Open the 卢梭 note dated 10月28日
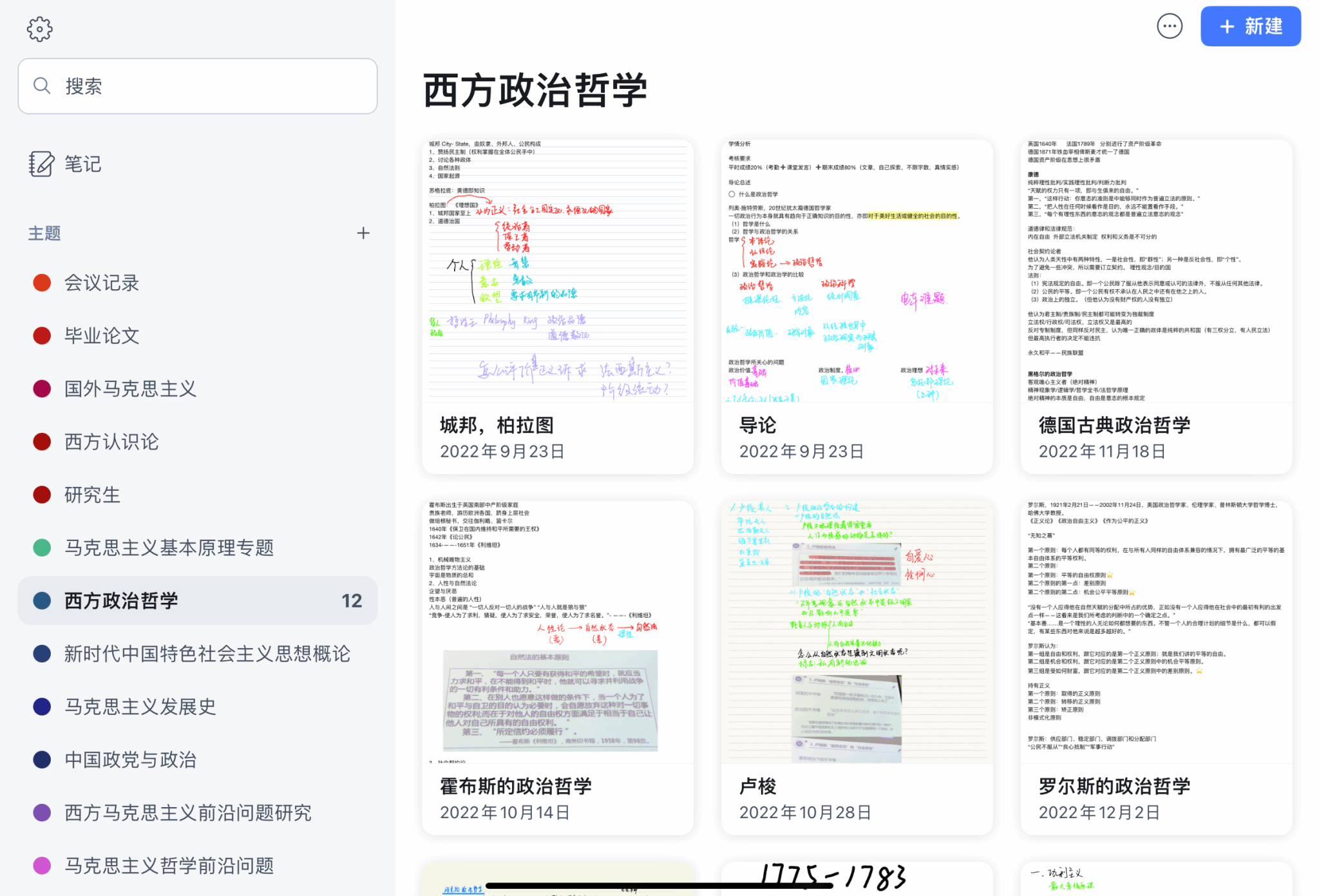The width and height of the screenshot is (1319, 896). click(857, 667)
